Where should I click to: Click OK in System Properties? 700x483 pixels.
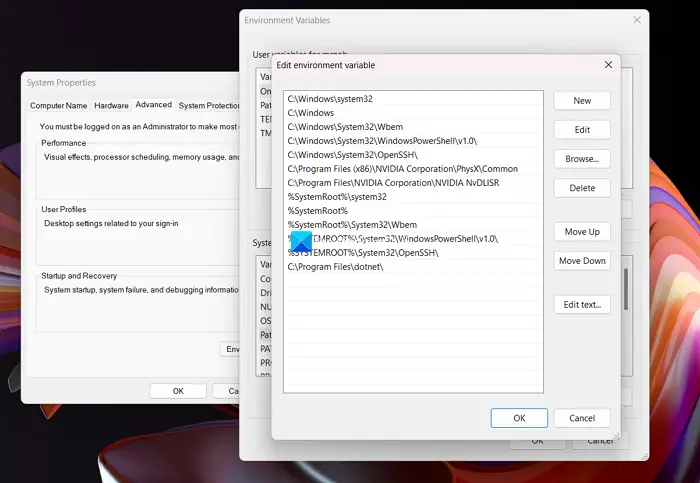[178, 391]
